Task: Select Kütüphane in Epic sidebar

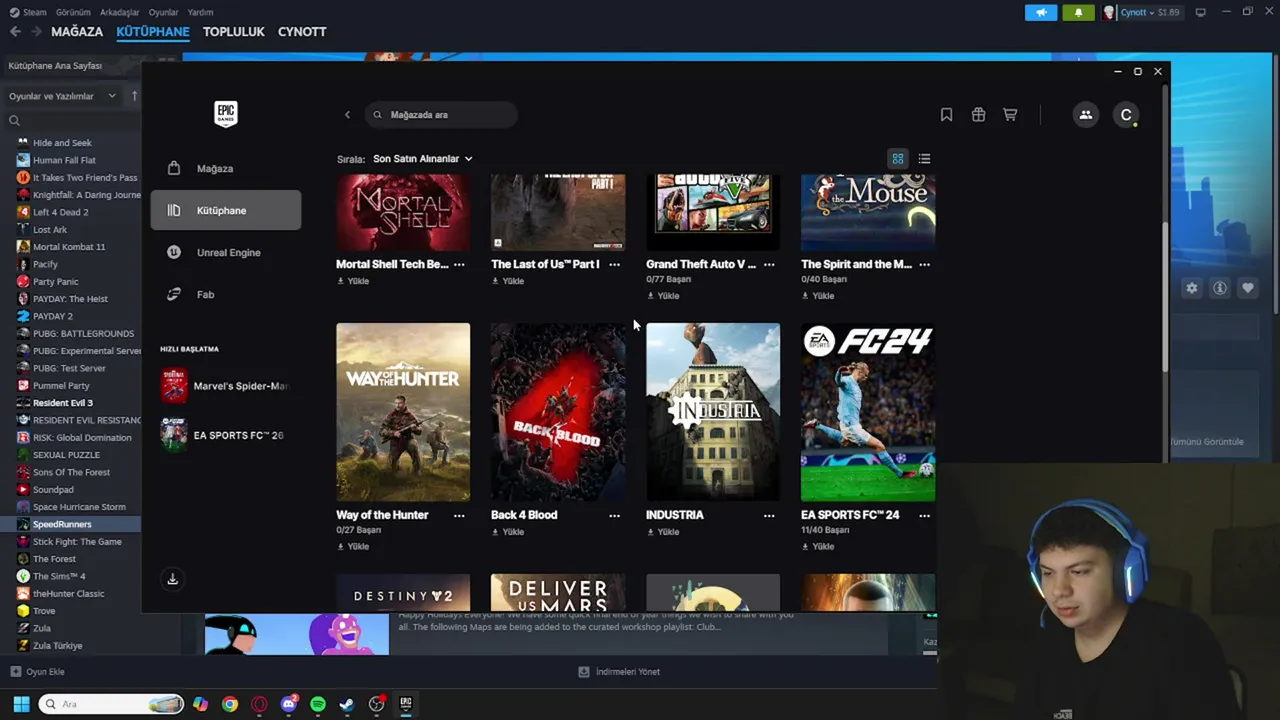Action: tap(226, 210)
